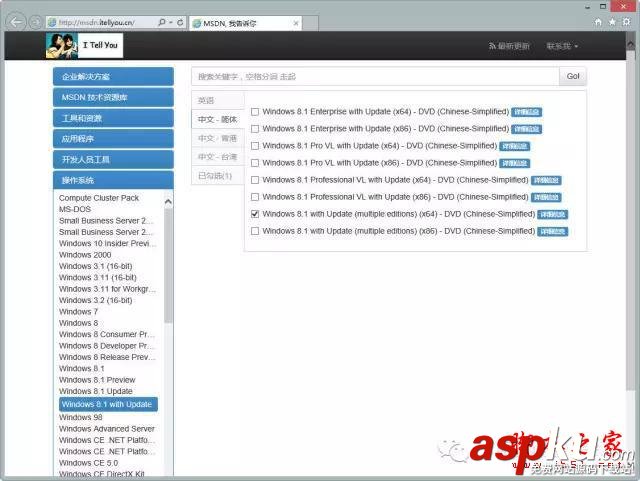
Task: Select Windows 10 Insider Preview entry
Action: (108, 243)
